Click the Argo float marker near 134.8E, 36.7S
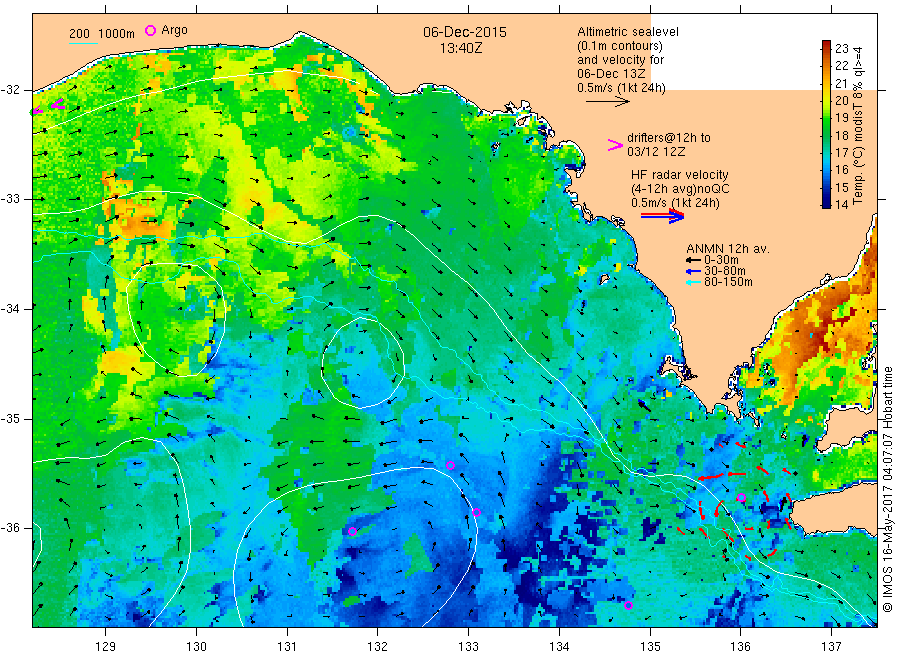The width and height of the screenshot is (900, 660). click(x=629, y=605)
